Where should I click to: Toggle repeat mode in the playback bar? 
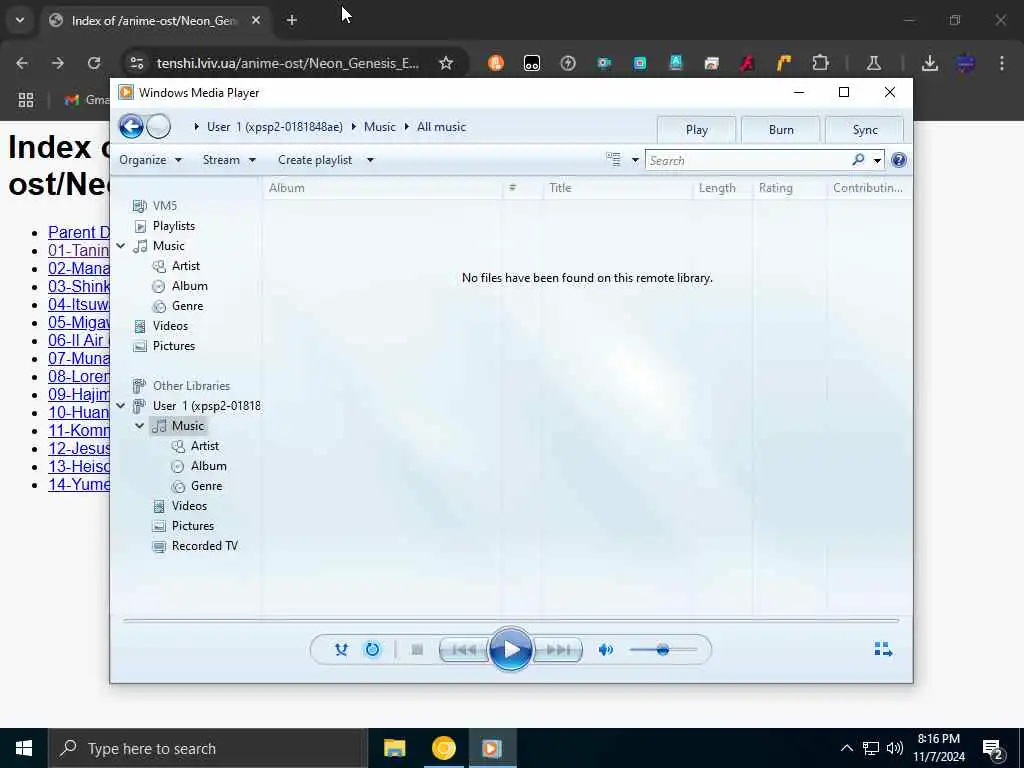point(372,650)
